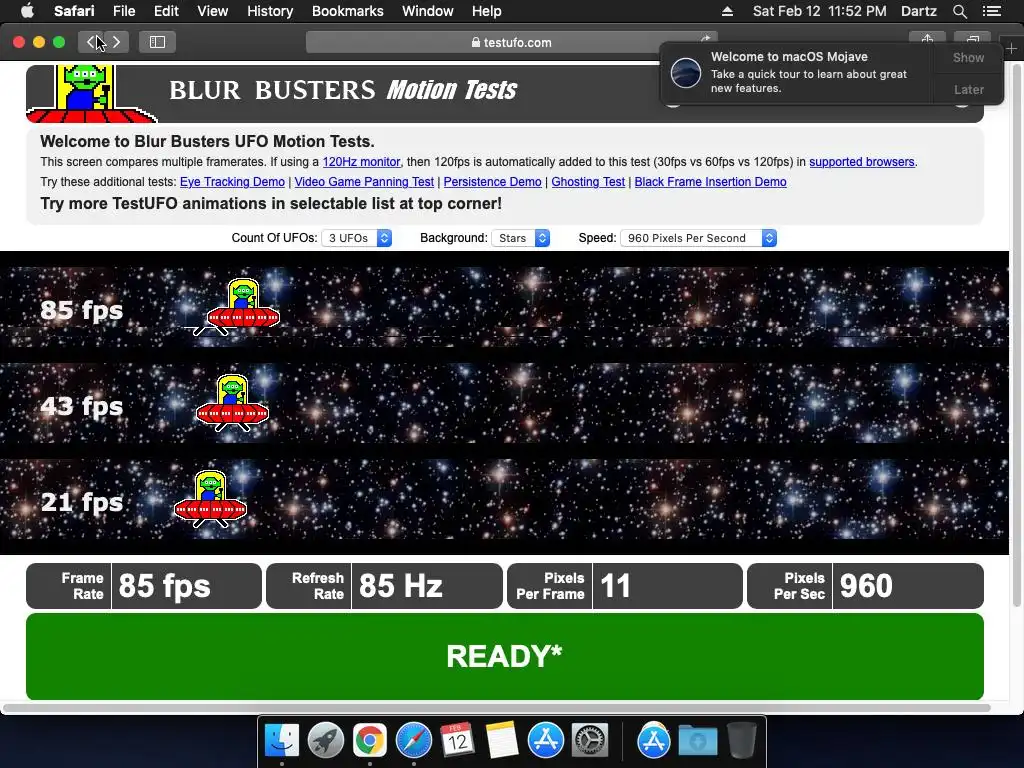Open System Preferences gear from Dock

coord(590,741)
